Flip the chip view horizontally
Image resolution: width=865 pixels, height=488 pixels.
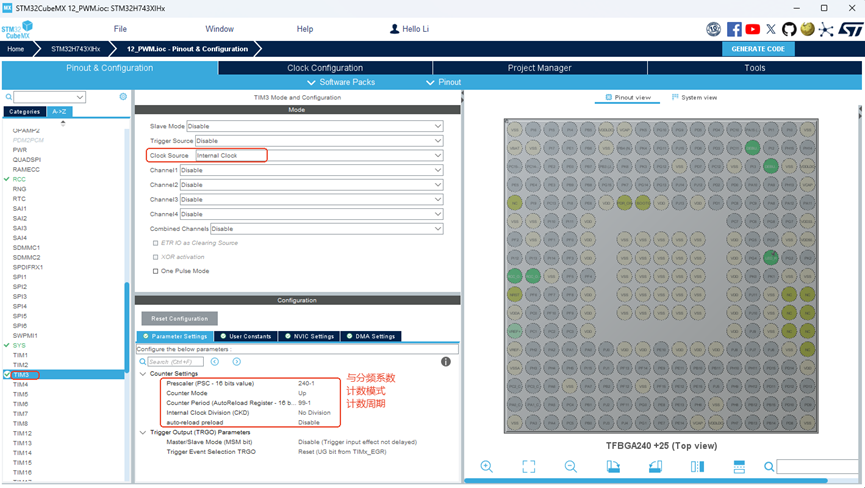pyautogui.click(x=697, y=466)
